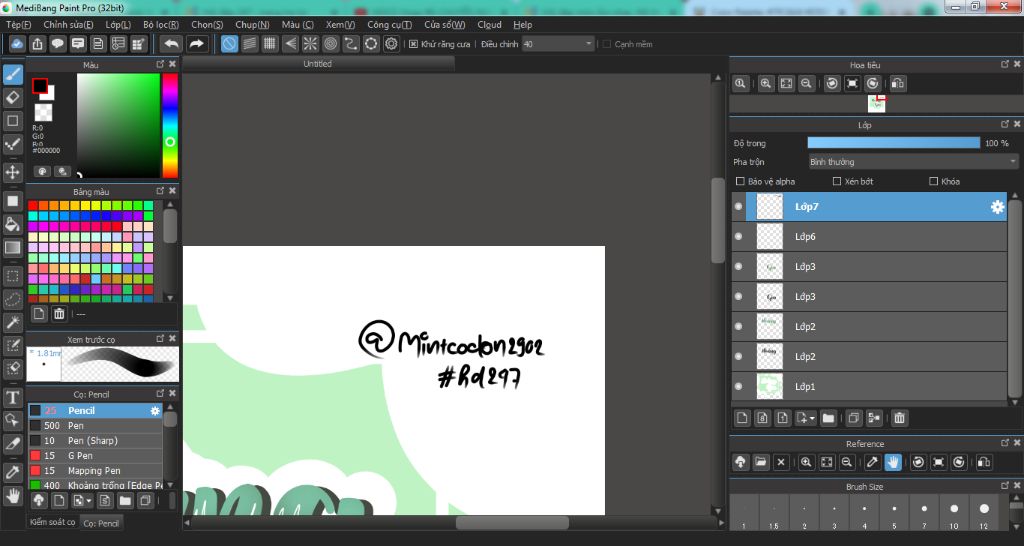Click the Redo arrow
This screenshot has height=546, width=1024.
click(x=196, y=44)
